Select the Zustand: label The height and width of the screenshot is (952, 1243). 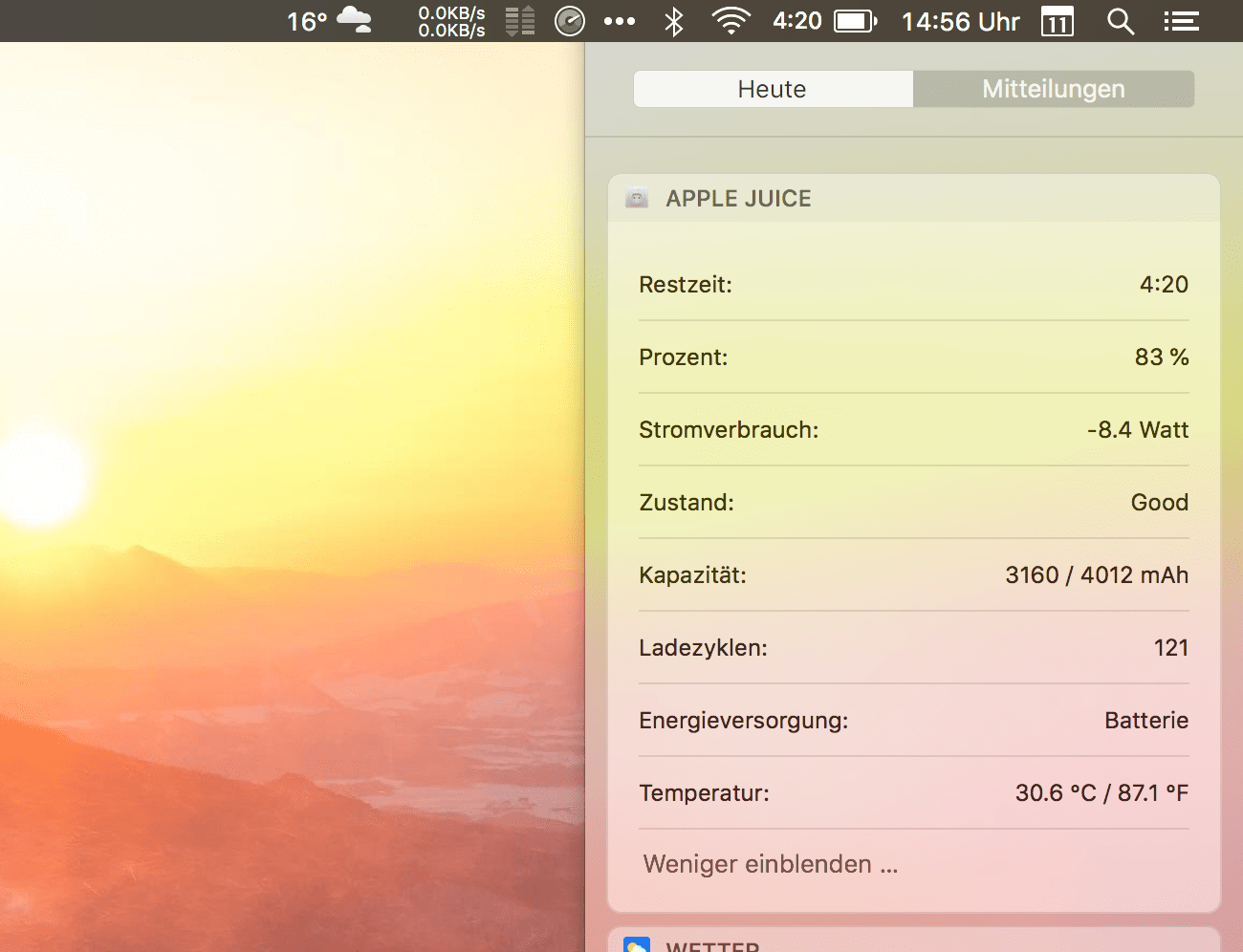pyautogui.click(x=687, y=502)
